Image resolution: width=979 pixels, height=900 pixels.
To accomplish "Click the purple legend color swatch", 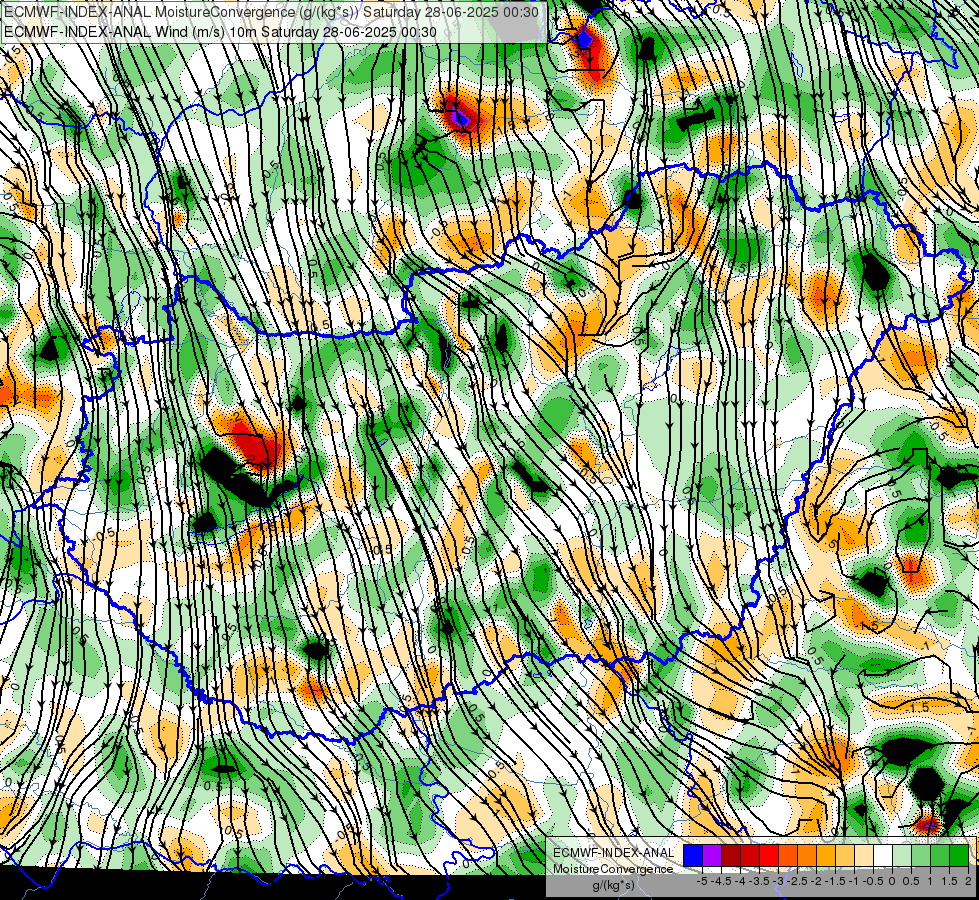I will [x=712, y=855].
